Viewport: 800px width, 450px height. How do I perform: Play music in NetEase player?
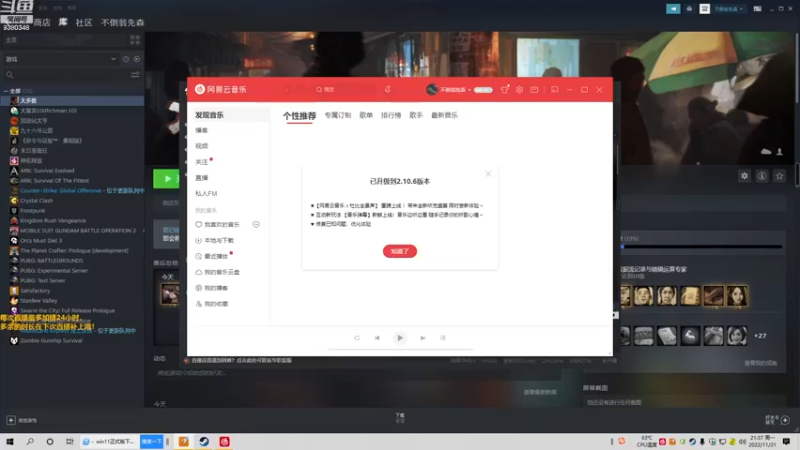tap(400, 338)
